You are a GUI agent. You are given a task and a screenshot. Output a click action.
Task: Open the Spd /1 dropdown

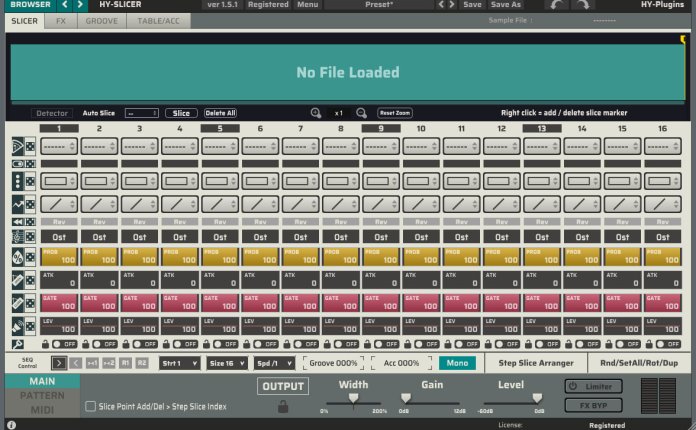pos(274,363)
